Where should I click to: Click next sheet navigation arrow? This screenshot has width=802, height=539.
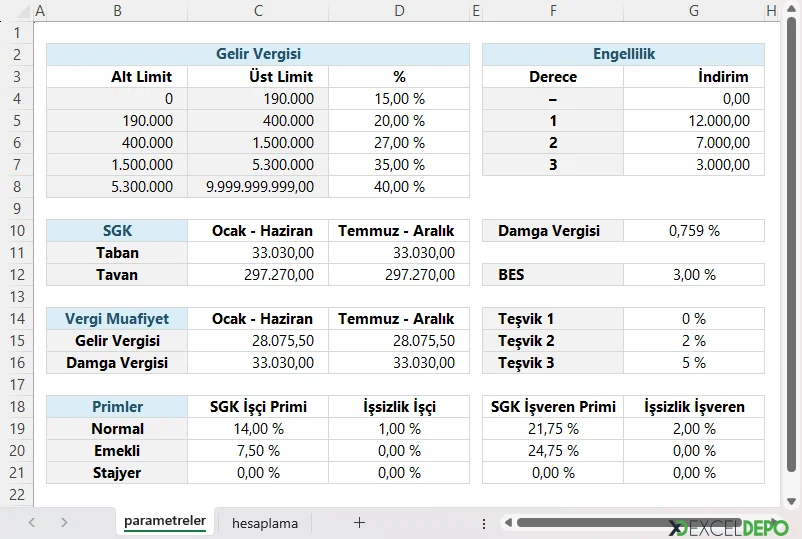pos(64,522)
